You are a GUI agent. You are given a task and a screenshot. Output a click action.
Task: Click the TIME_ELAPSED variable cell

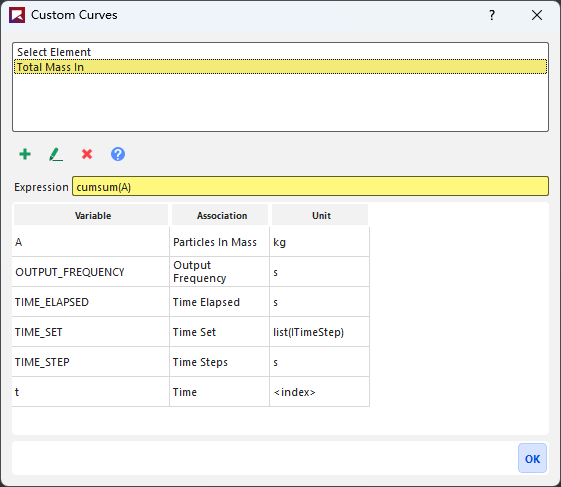coord(91,302)
